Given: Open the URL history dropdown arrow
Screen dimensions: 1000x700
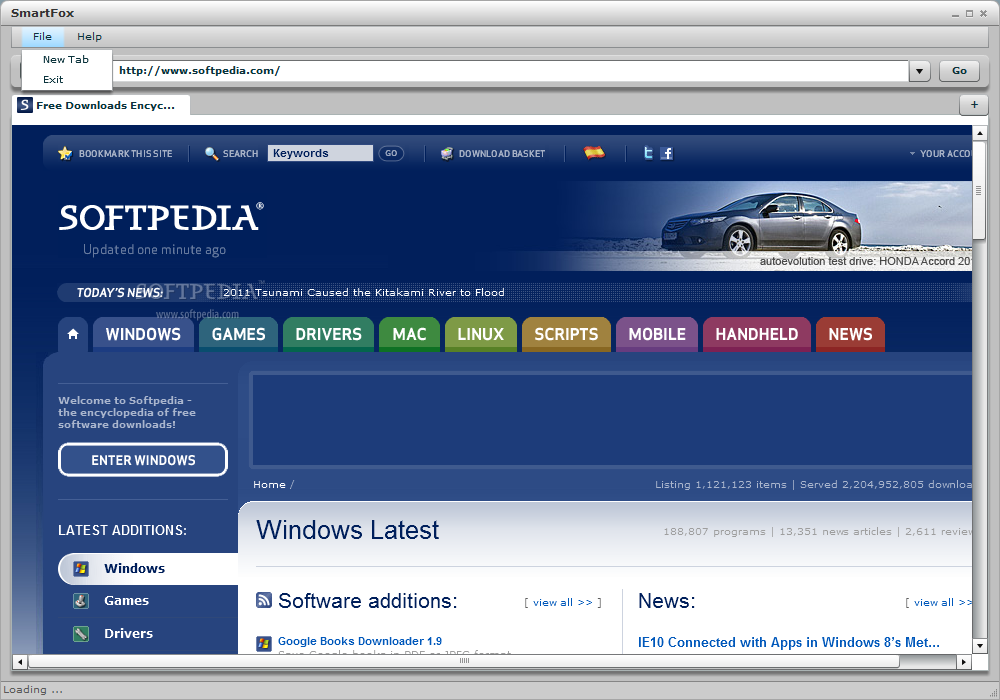Looking at the screenshot, I should (919, 71).
